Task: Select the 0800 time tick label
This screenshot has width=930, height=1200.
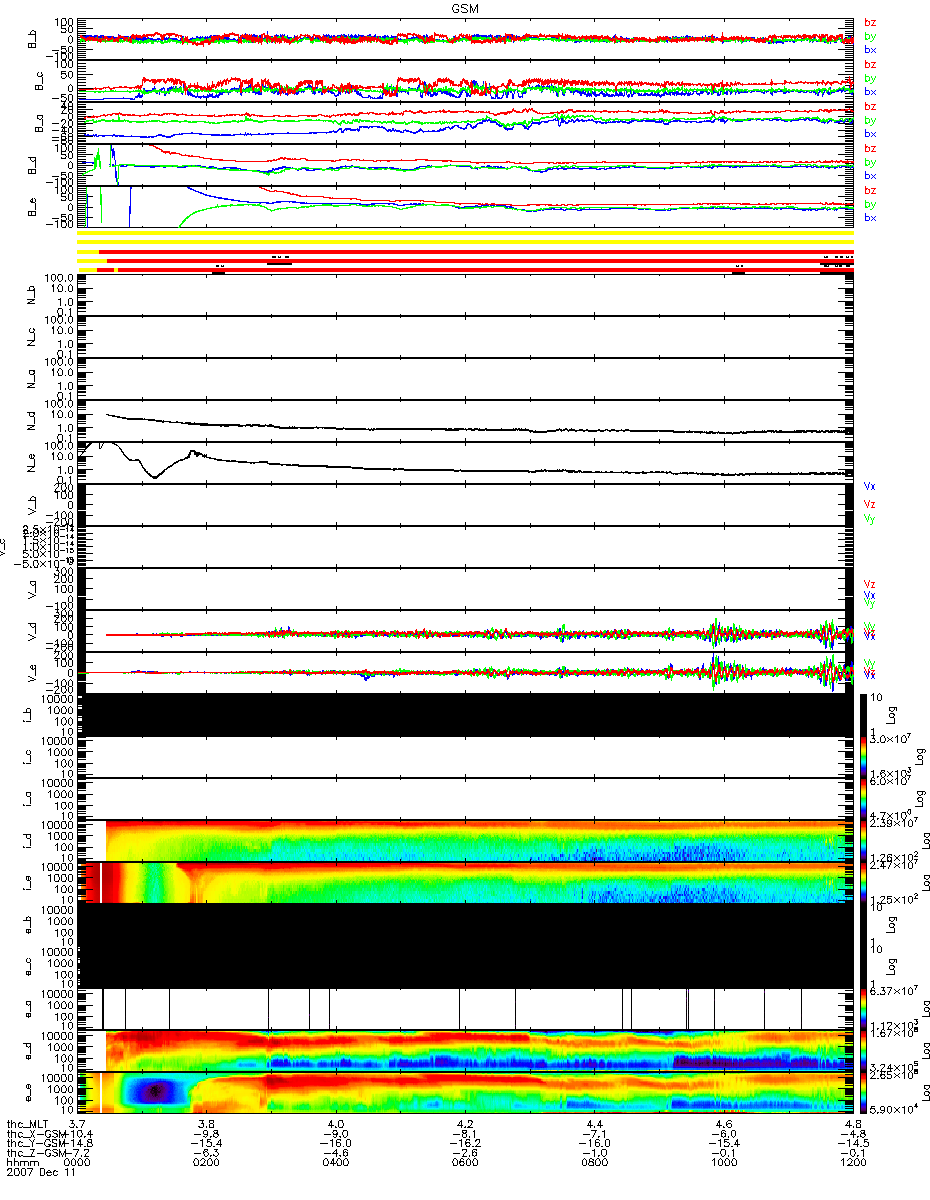Action: pos(594,1164)
